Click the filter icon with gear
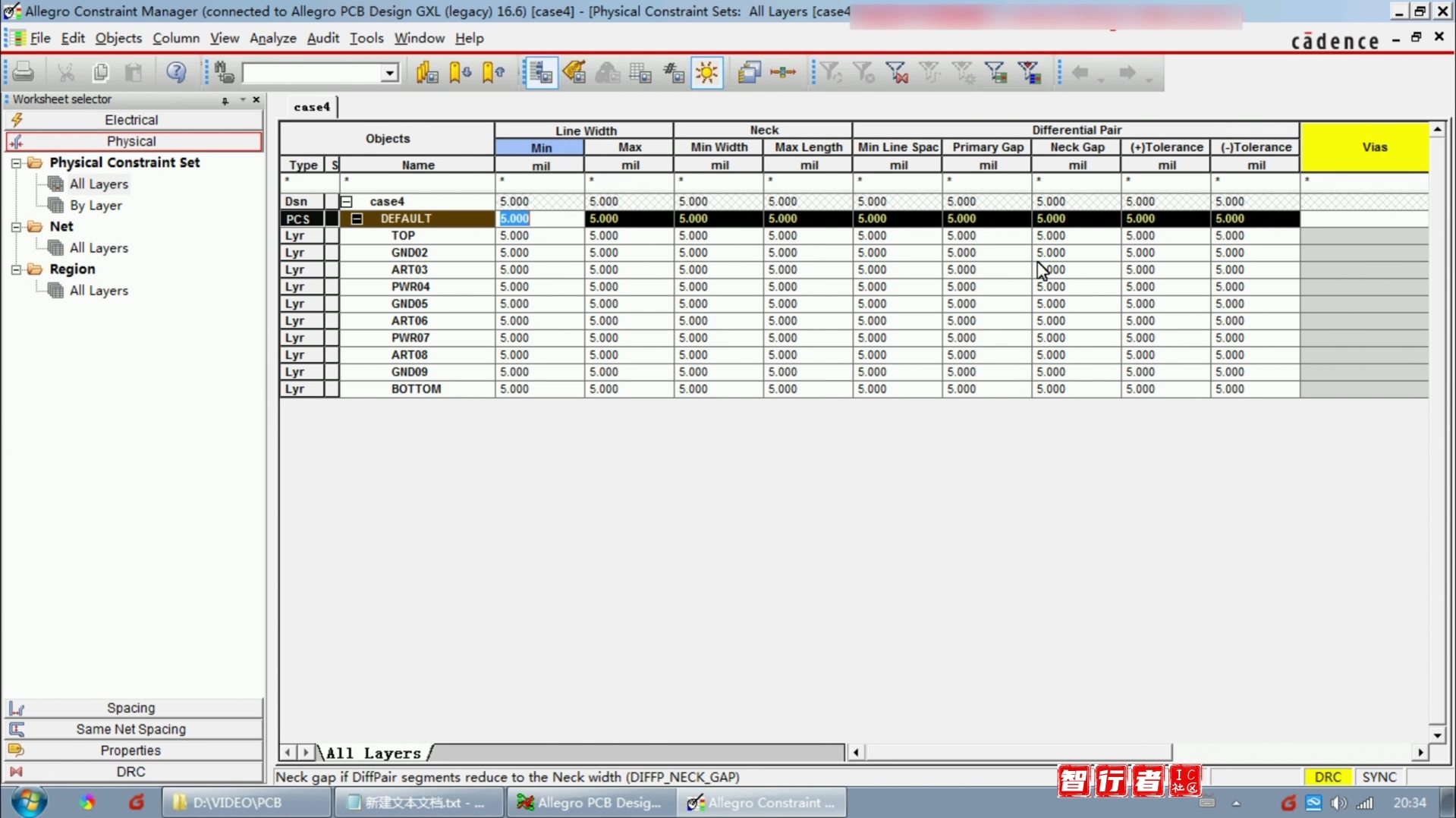 click(x=964, y=72)
